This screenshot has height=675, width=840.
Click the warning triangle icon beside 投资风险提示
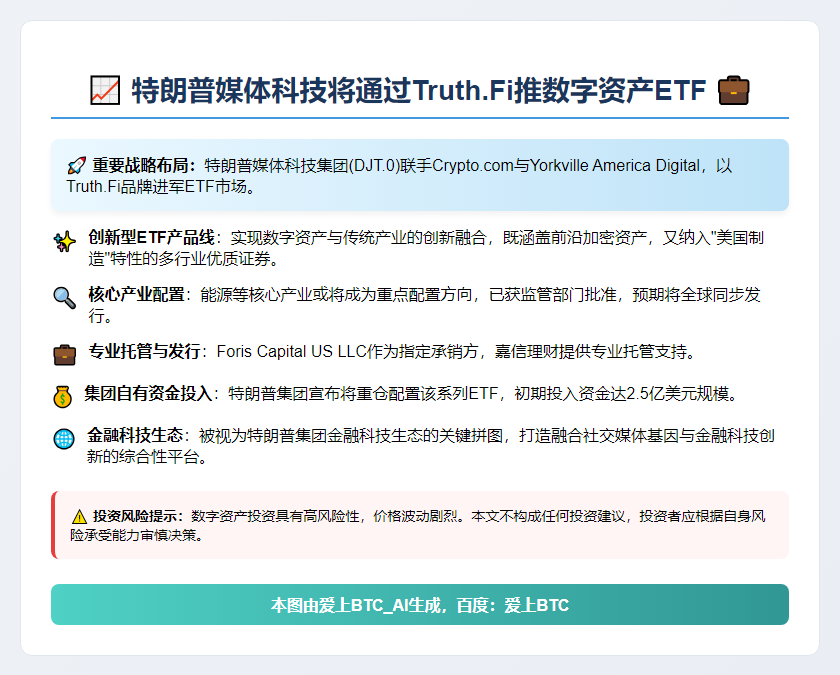[79, 516]
